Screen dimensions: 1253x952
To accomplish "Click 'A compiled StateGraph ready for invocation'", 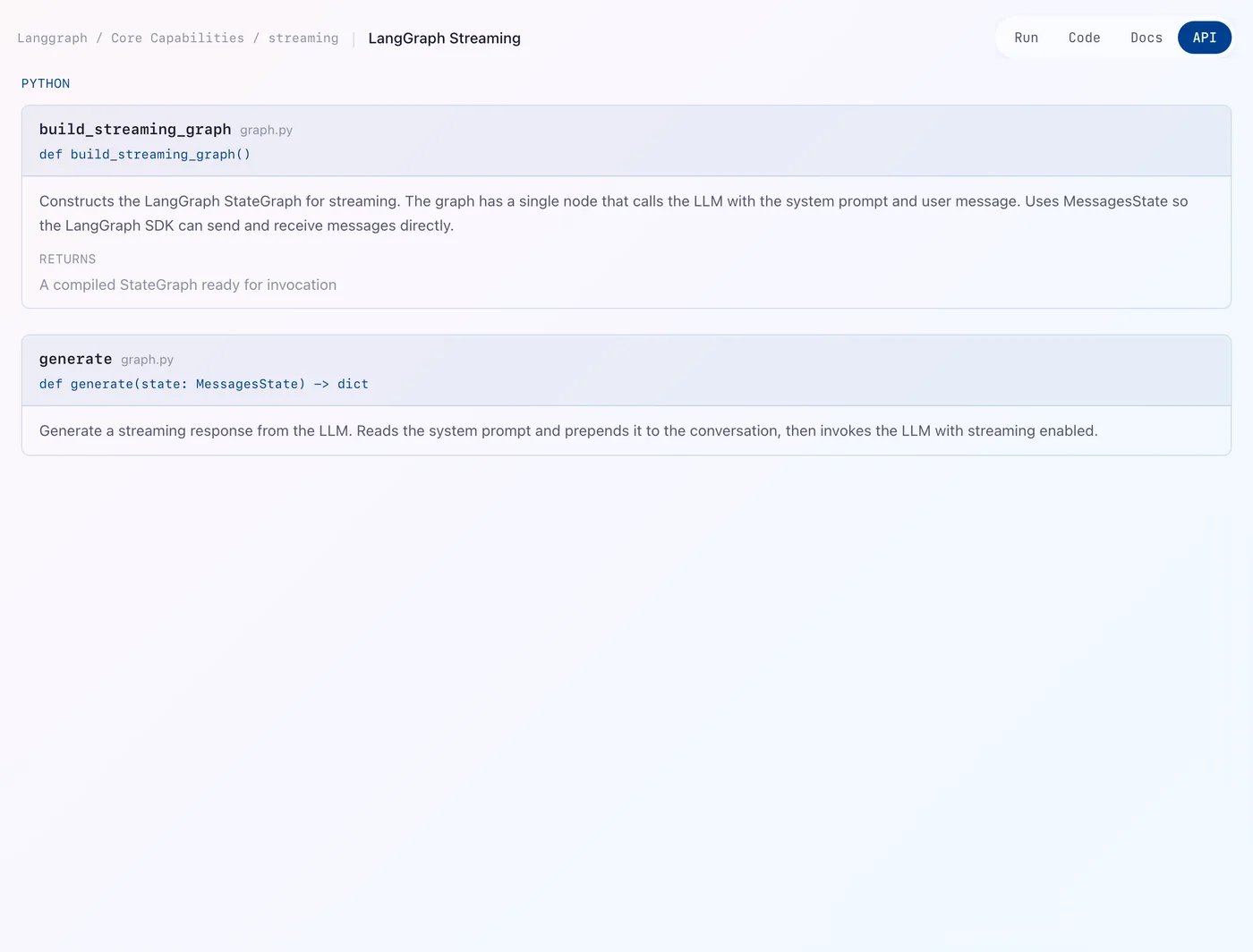I will click(x=188, y=285).
